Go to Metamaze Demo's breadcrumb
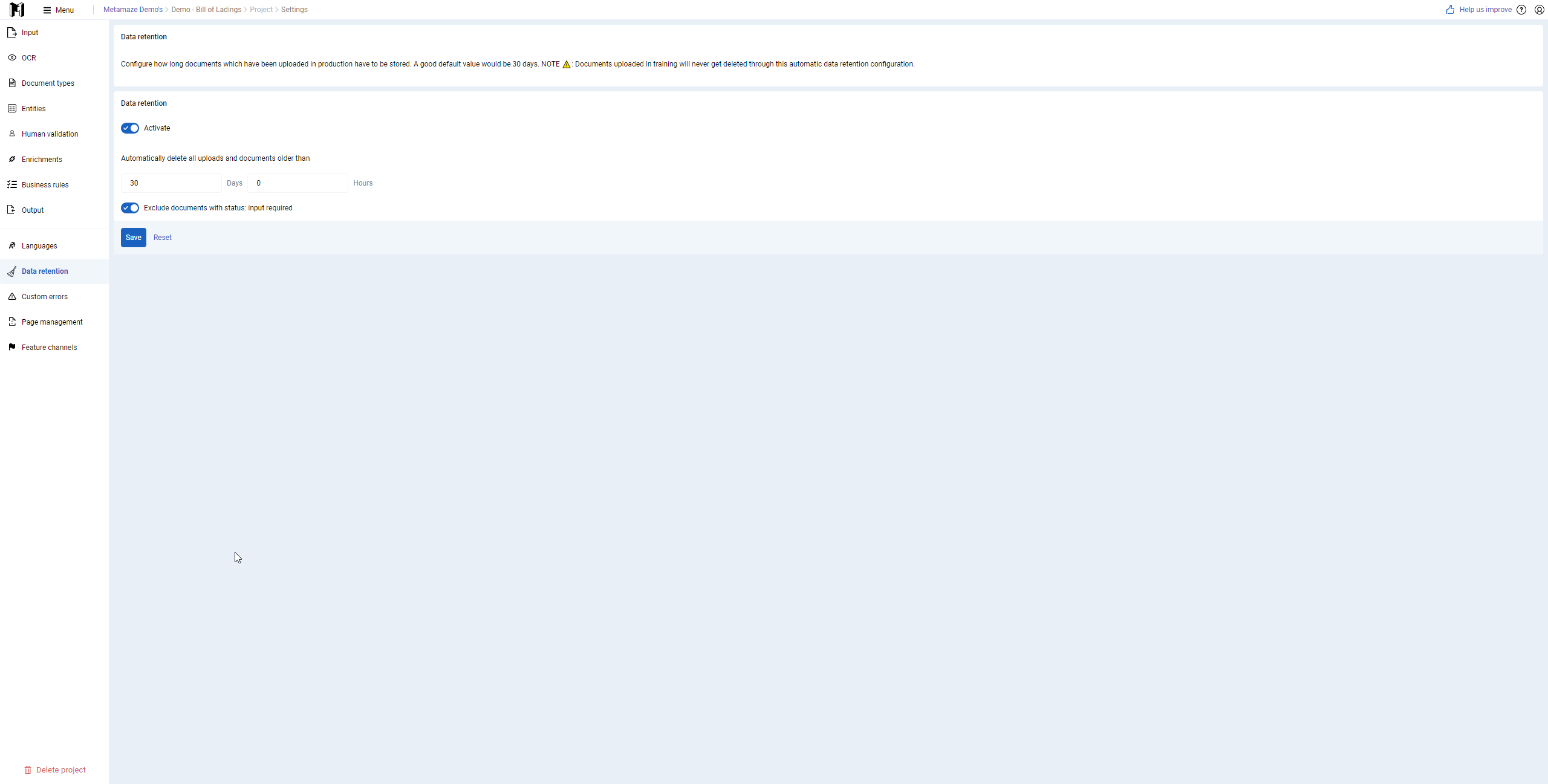 coord(133,10)
